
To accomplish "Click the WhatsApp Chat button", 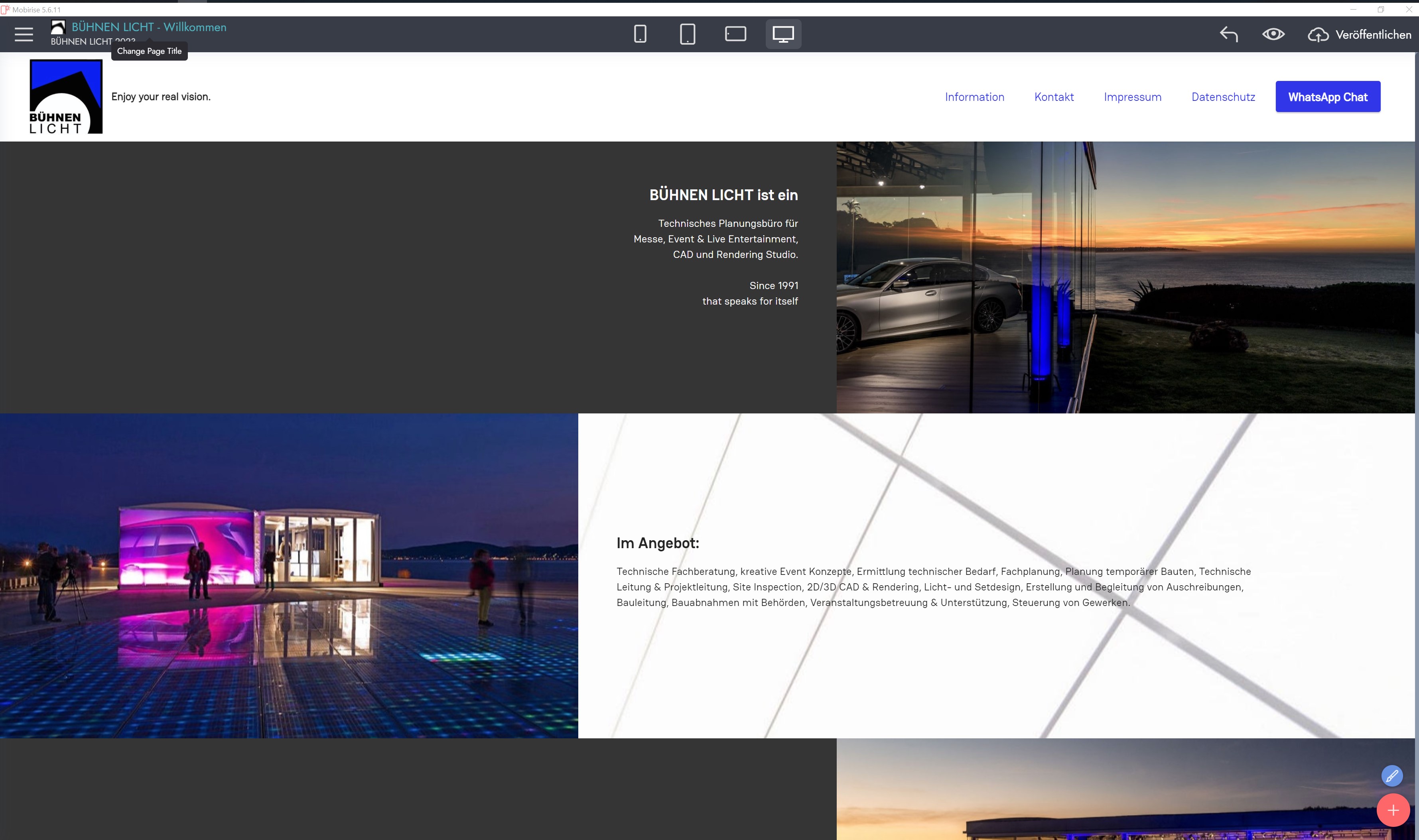I will pyautogui.click(x=1327, y=97).
